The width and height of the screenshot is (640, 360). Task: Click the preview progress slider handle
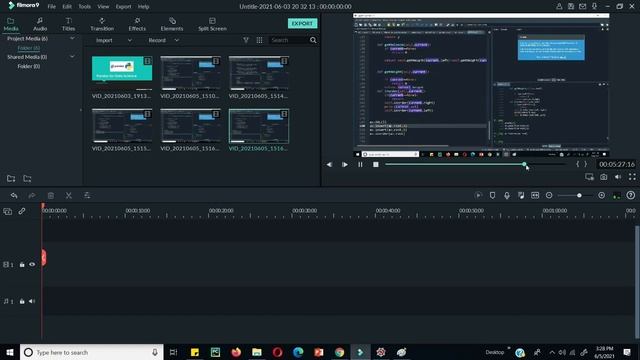tap(524, 164)
